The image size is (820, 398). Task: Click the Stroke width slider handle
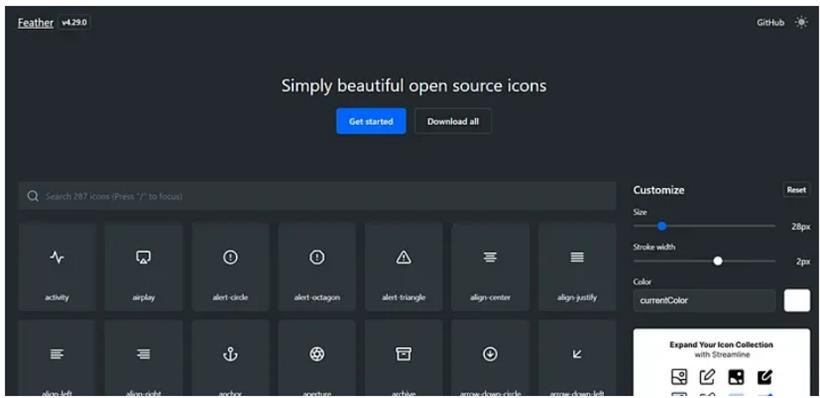[x=718, y=261]
